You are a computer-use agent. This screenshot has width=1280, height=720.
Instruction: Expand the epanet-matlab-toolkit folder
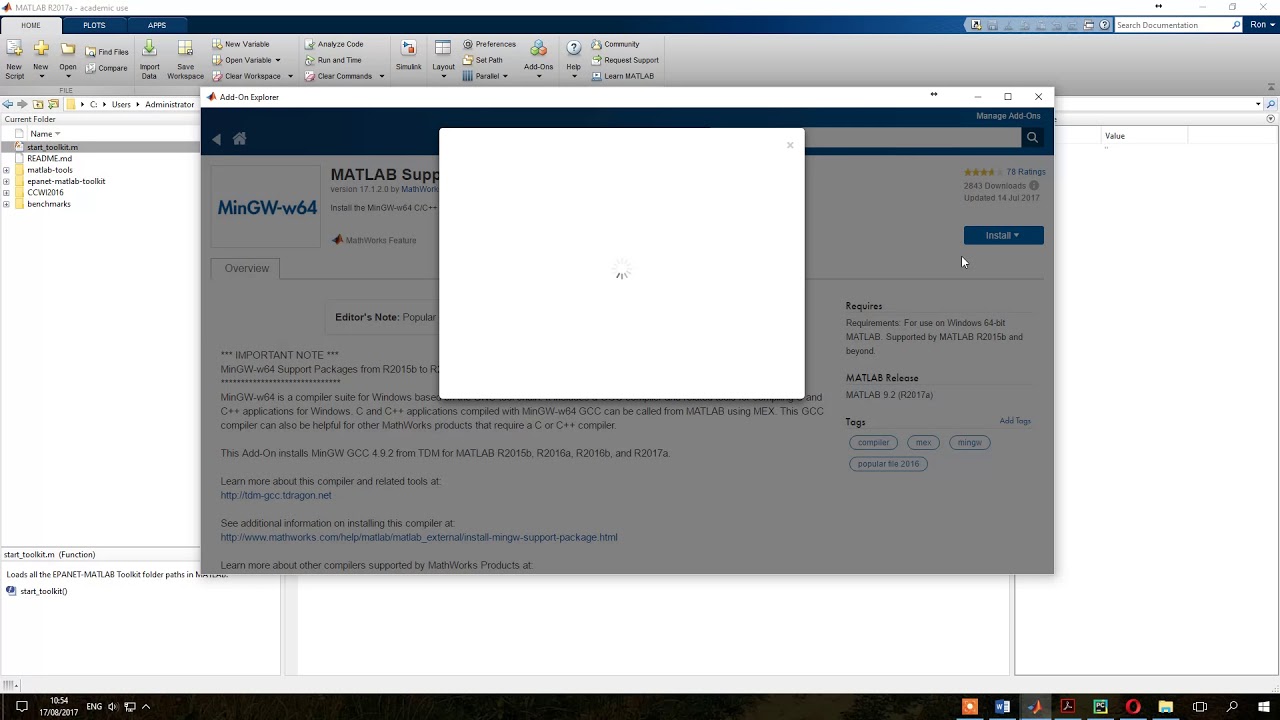pos(6,181)
